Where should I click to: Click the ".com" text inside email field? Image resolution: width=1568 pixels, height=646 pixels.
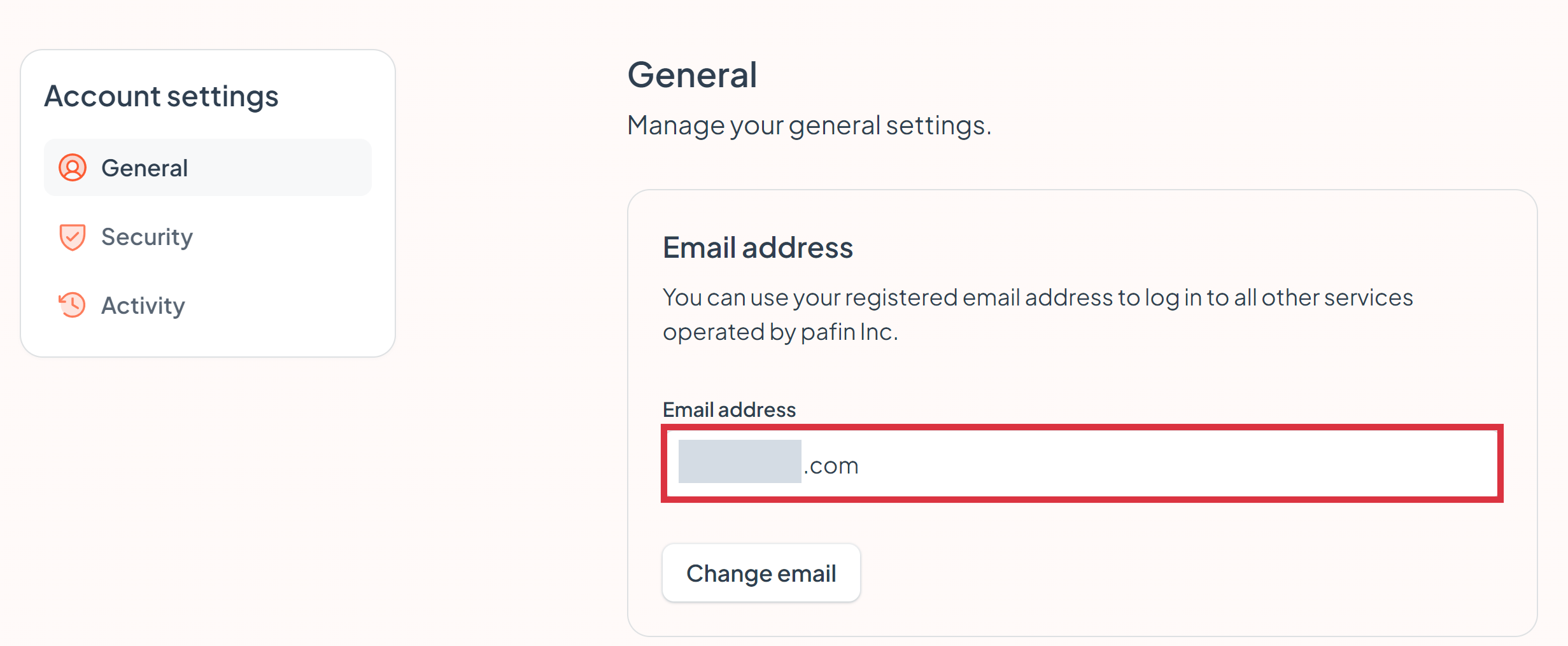point(831,466)
